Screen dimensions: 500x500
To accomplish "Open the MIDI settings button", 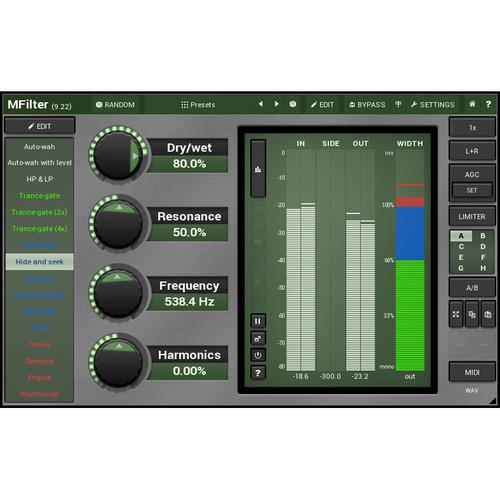I will [472, 372].
